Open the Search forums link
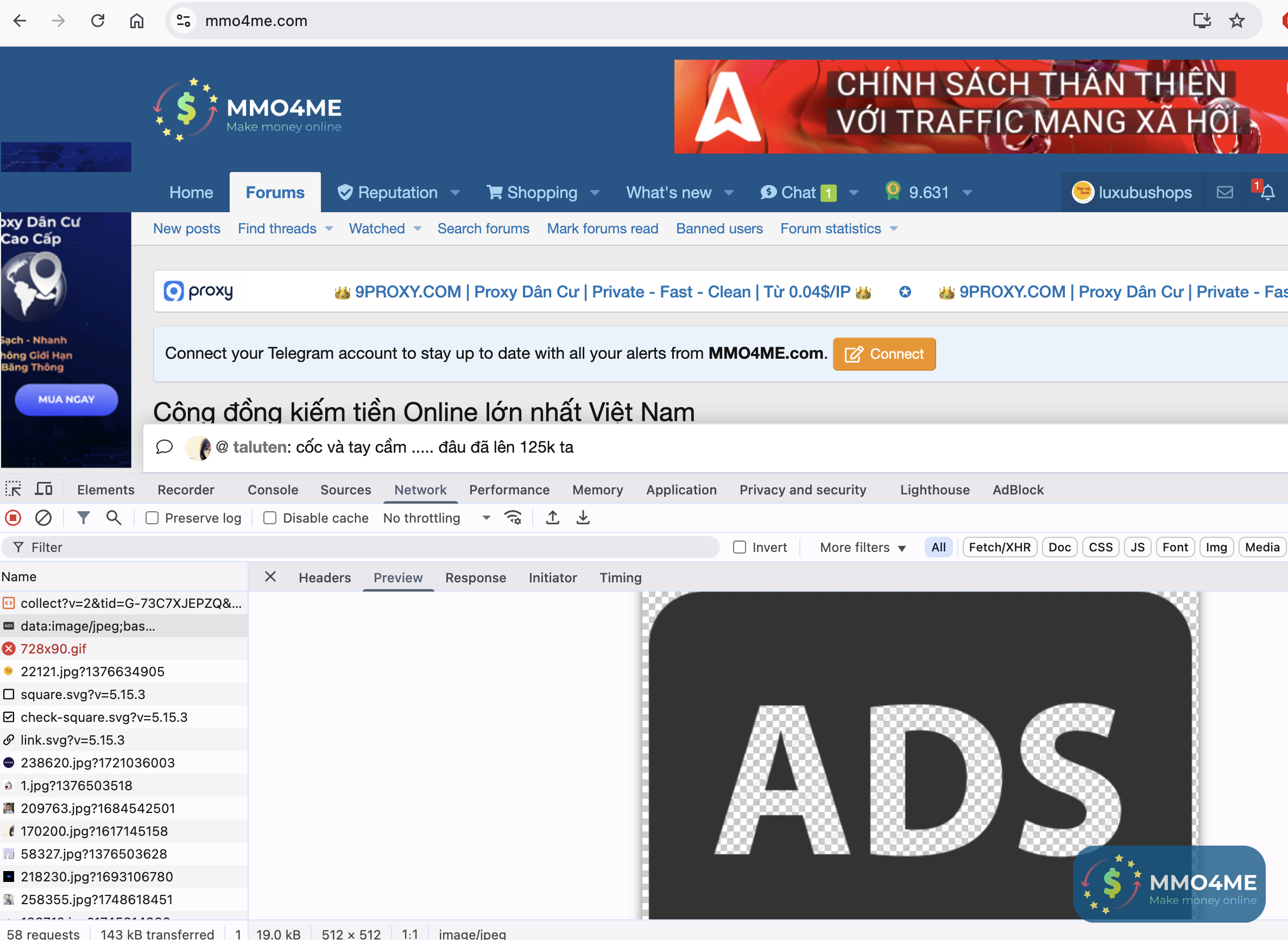The width and height of the screenshot is (1288, 940). 483,228
